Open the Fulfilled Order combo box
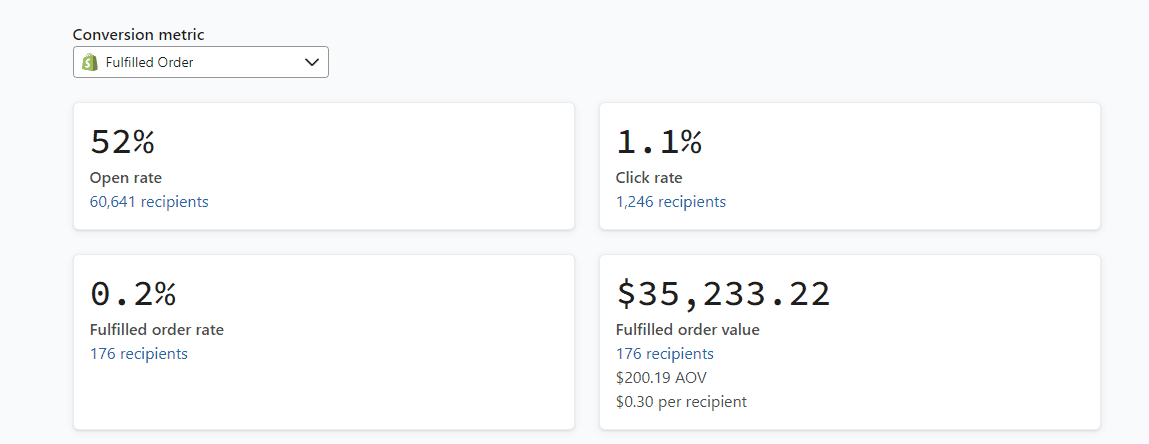The image size is (1149, 444). click(200, 62)
